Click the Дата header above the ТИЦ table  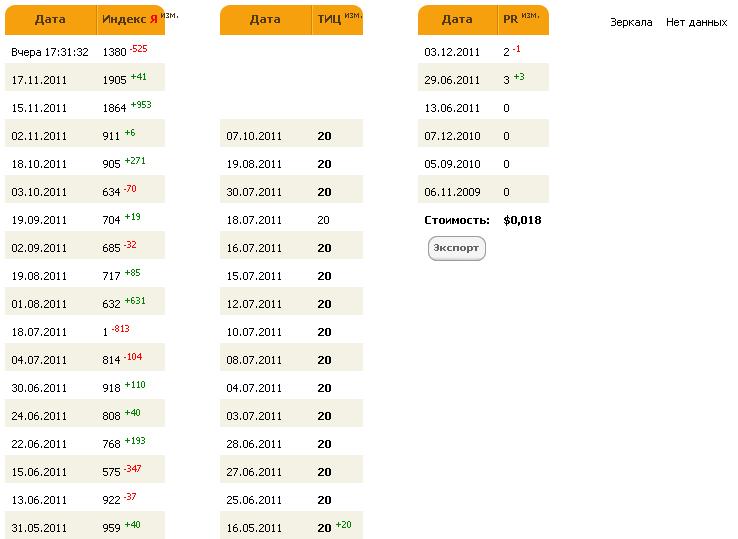tap(265, 20)
